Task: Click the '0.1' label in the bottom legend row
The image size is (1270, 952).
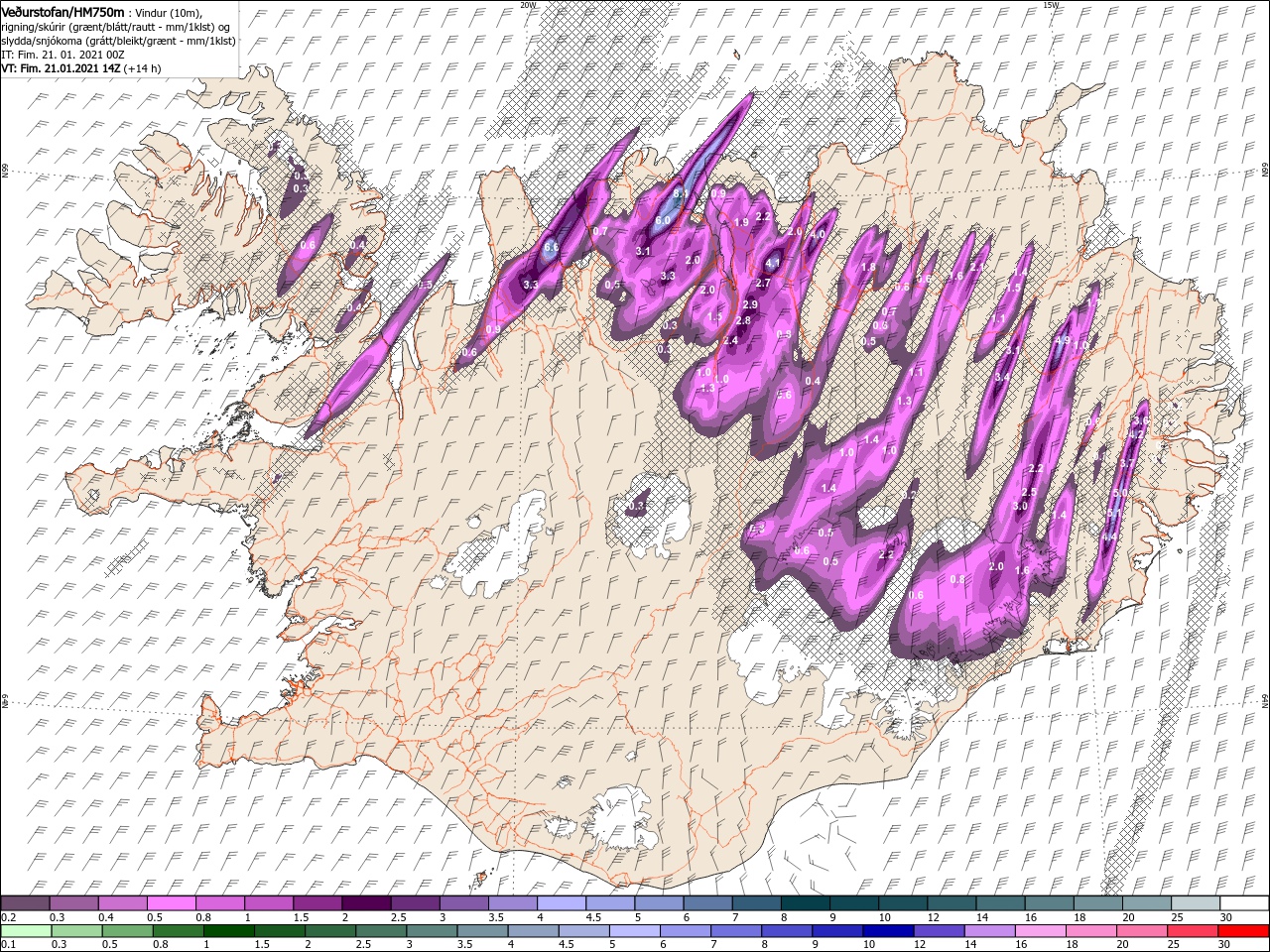Action: tap(8, 945)
